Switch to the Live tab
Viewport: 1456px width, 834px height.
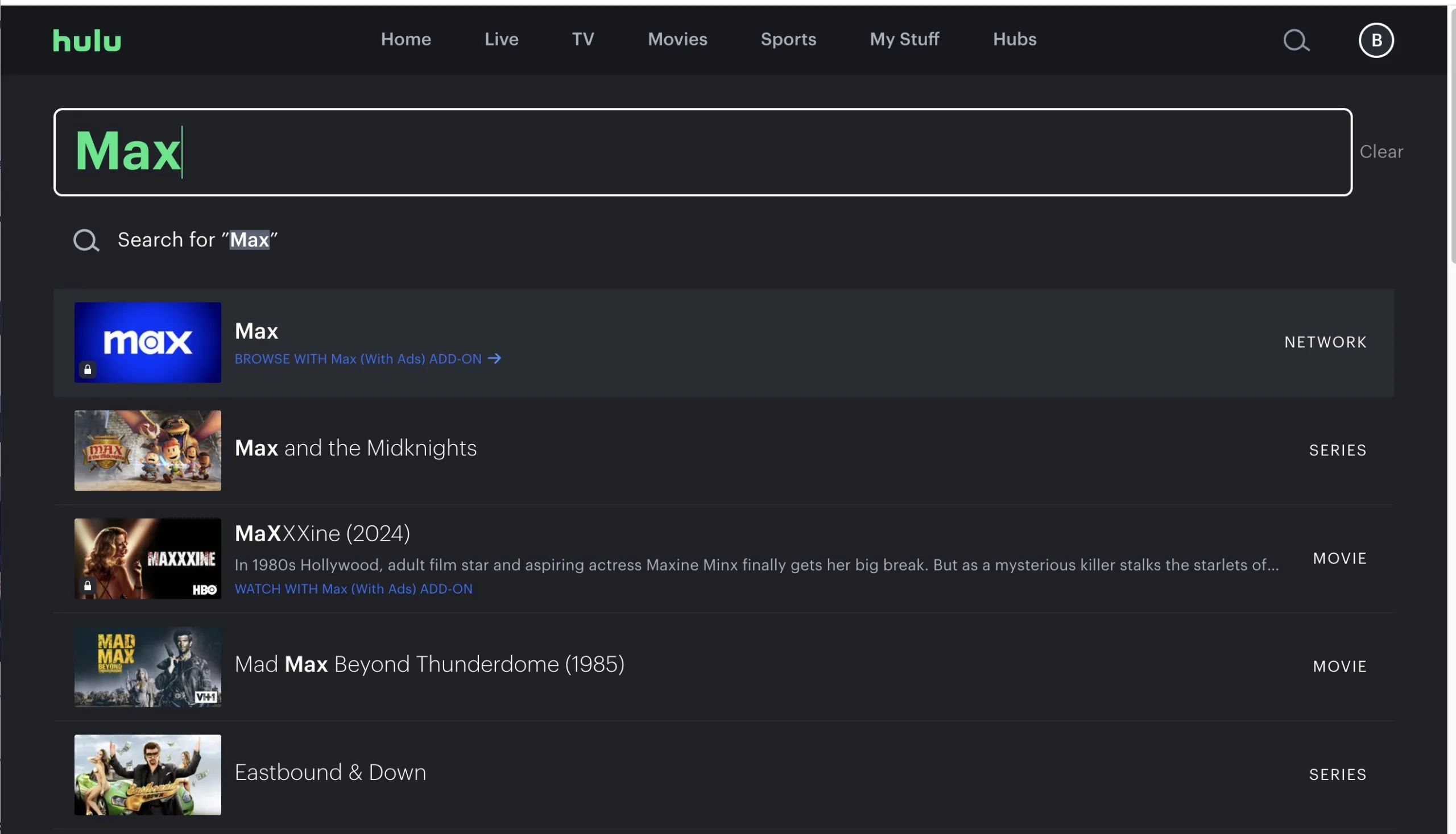click(x=501, y=39)
